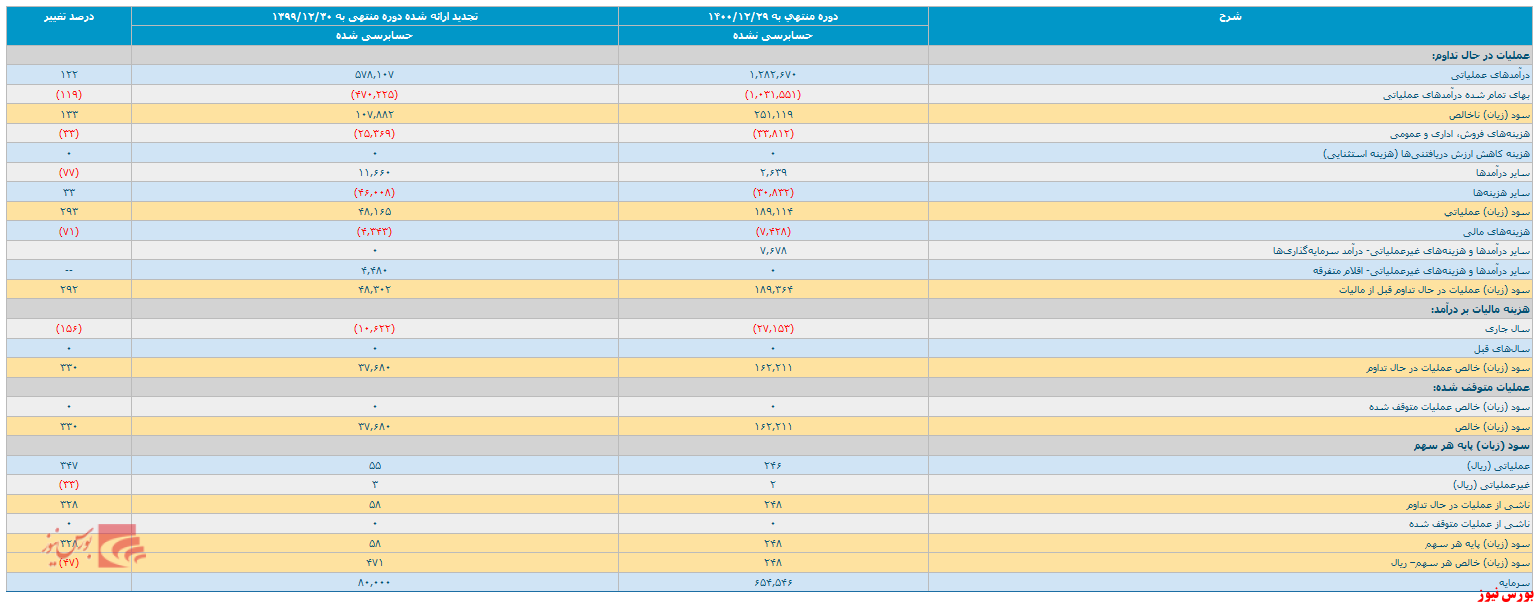1537x606 pixels.
Task: Click label 'هزینه‌های فروش، اداری و عمومی'
Action: tap(1461, 133)
